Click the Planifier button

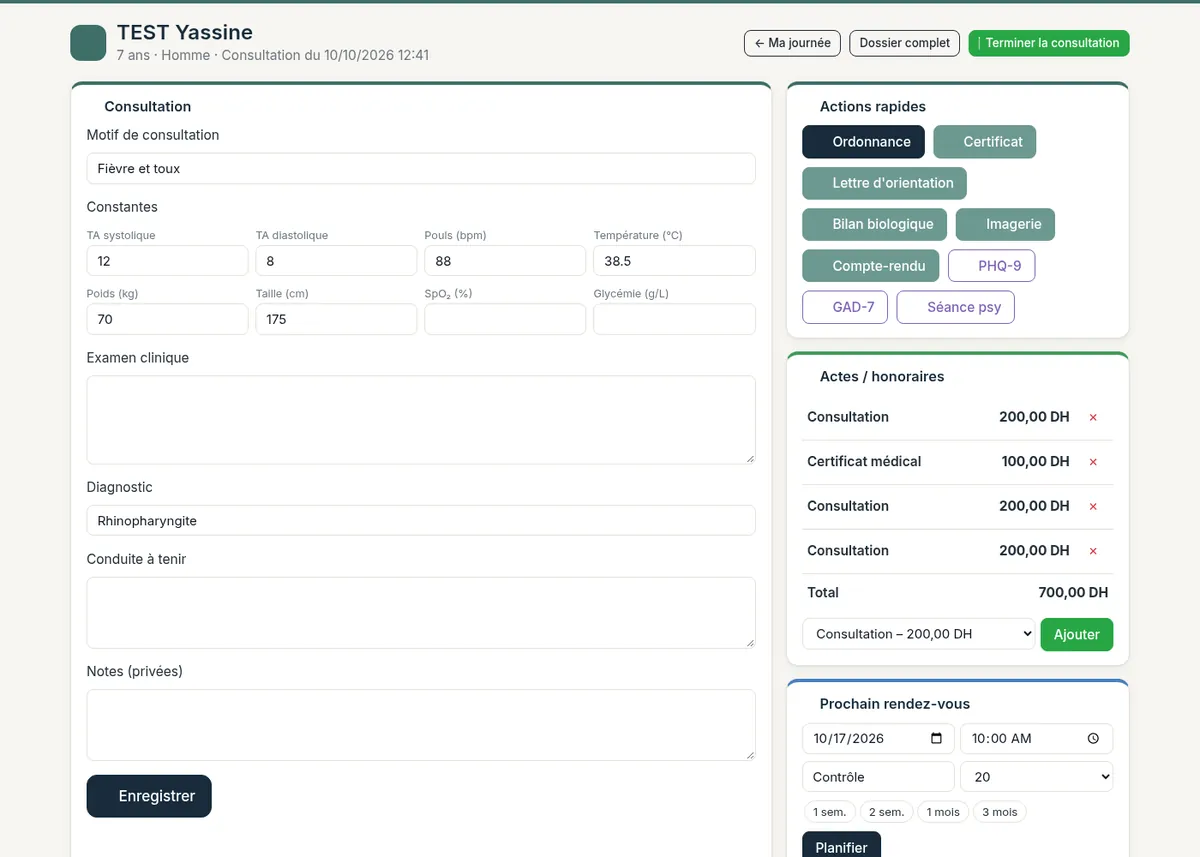841,846
